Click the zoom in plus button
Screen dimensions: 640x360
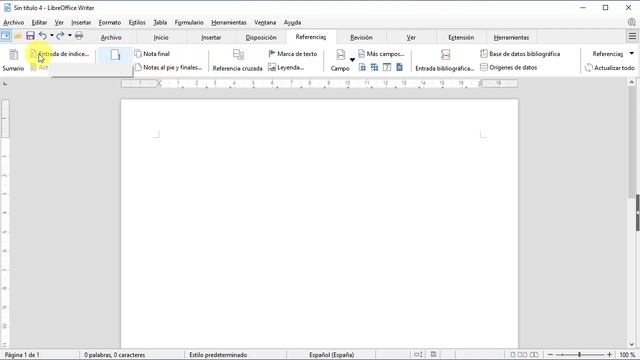609,355
